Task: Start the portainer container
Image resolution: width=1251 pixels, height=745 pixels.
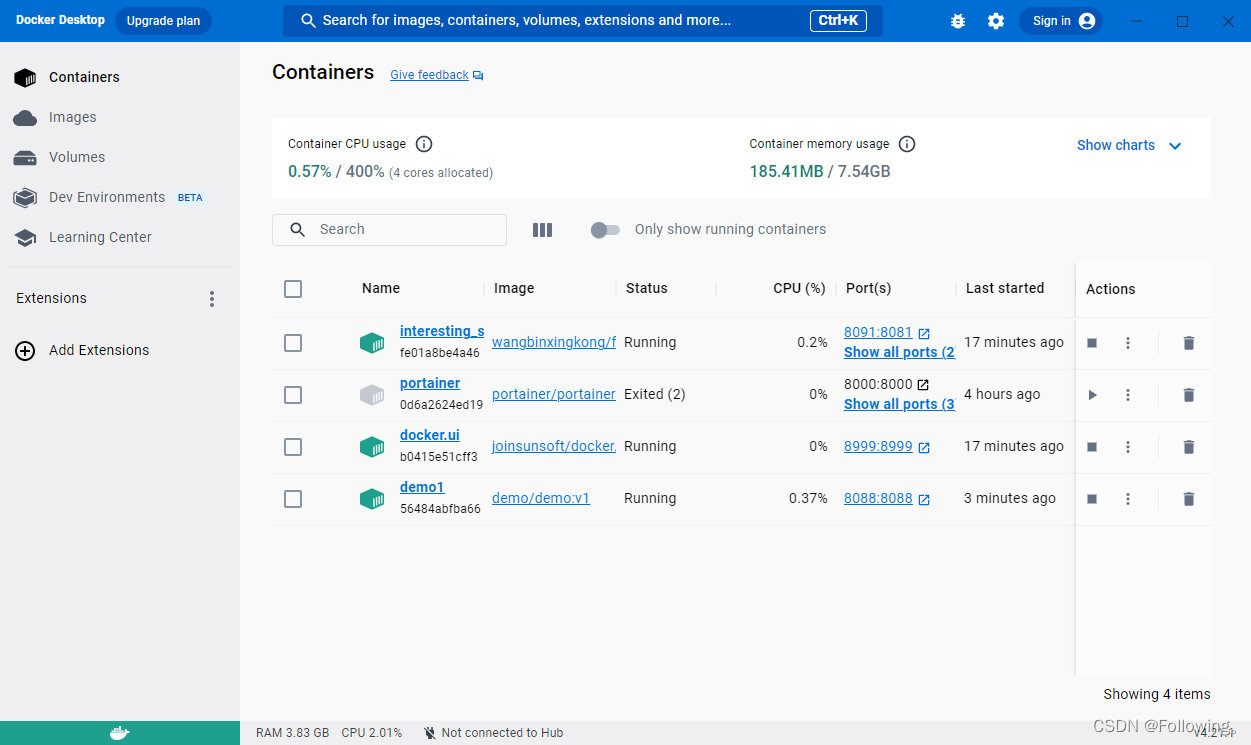Action: pyautogui.click(x=1092, y=395)
